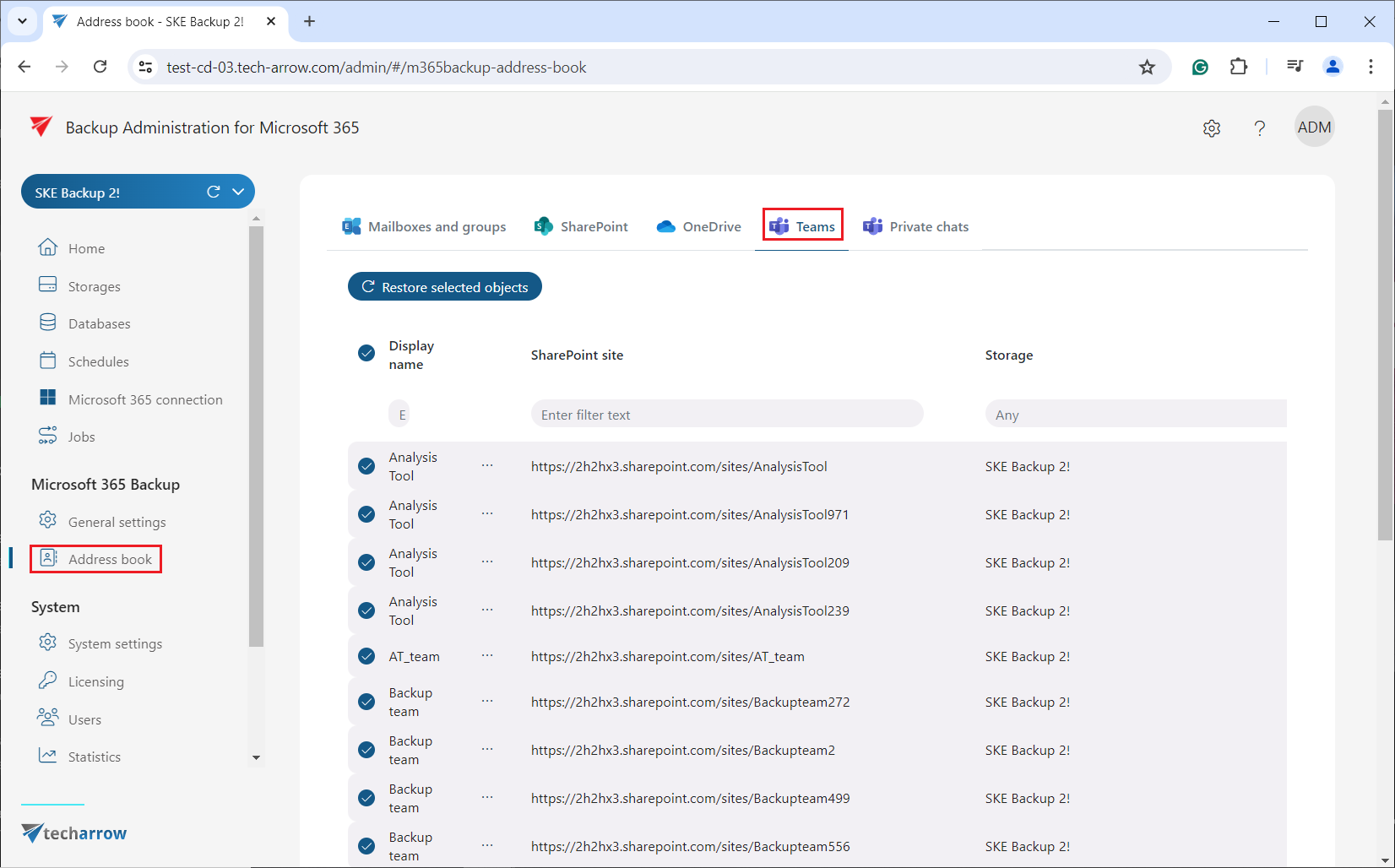
Task: Toggle the select-all checkbox in header row
Action: point(366,353)
